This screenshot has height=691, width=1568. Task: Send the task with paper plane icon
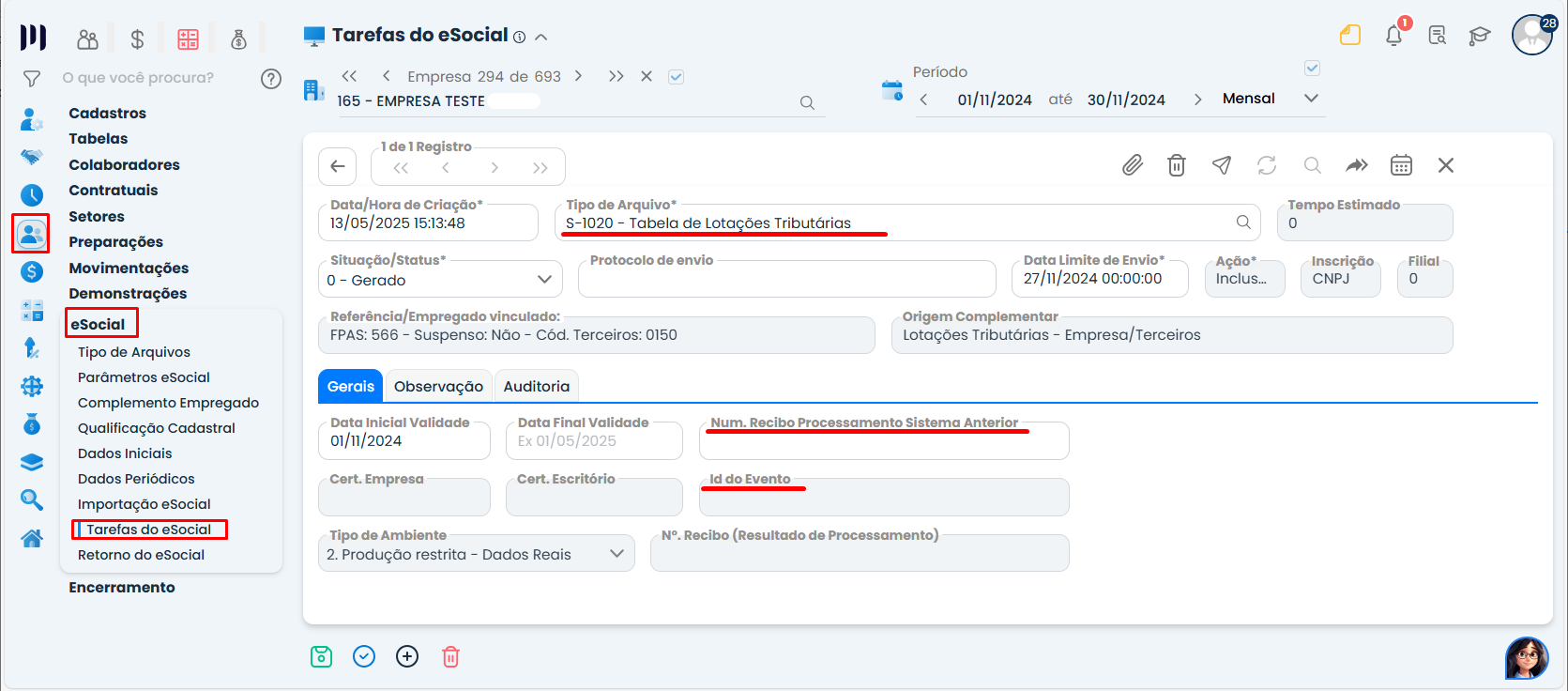click(x=1222, y=165)
